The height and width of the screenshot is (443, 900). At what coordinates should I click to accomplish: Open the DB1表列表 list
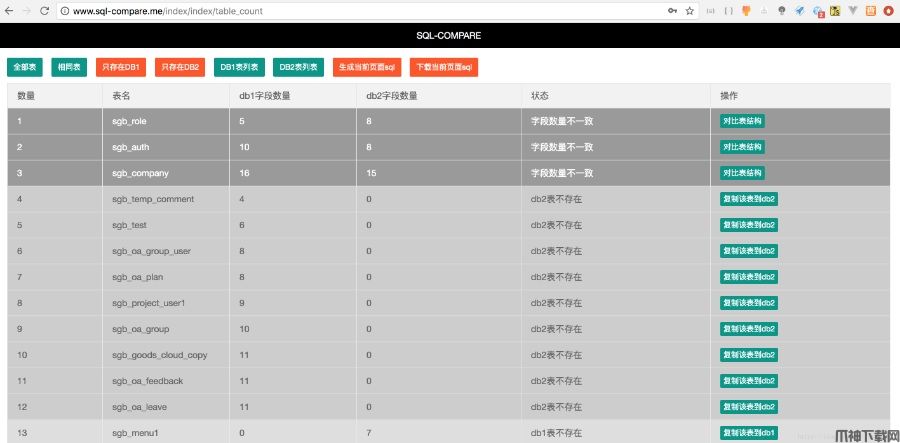pyautogui.click(x=240, y=67)
